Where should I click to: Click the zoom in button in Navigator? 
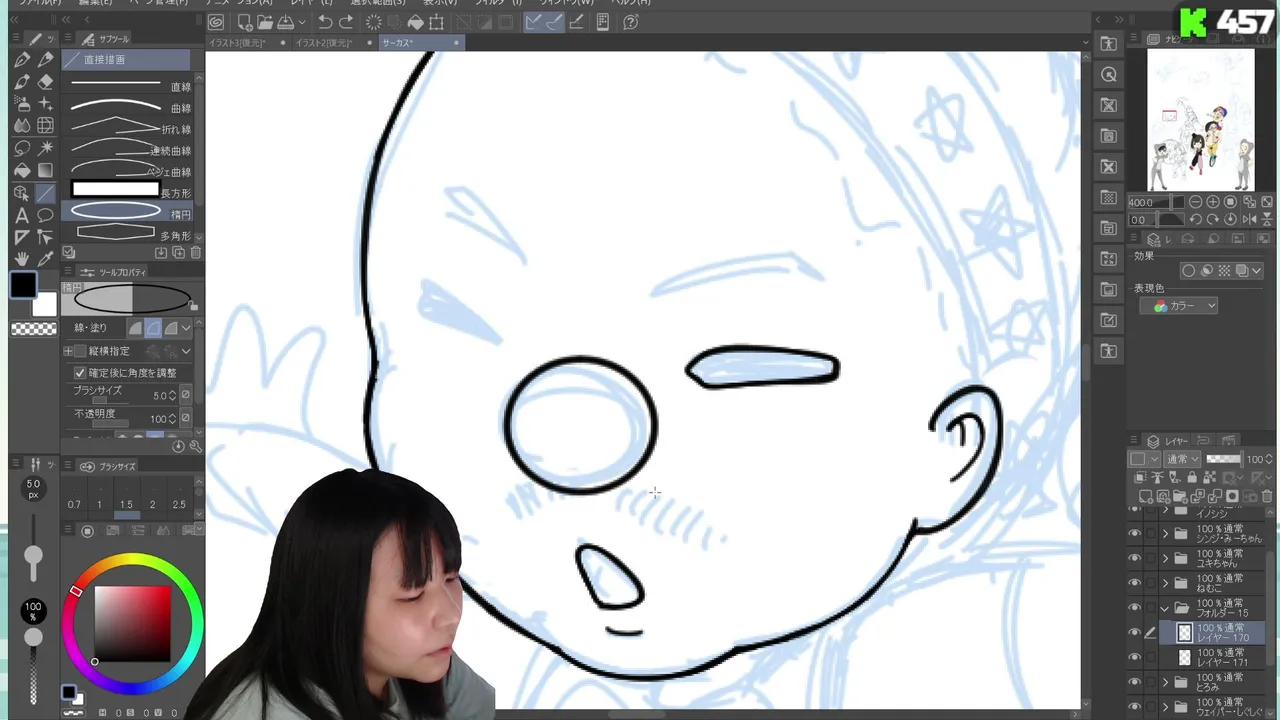pyautogui.click(x=1213, y=202)
